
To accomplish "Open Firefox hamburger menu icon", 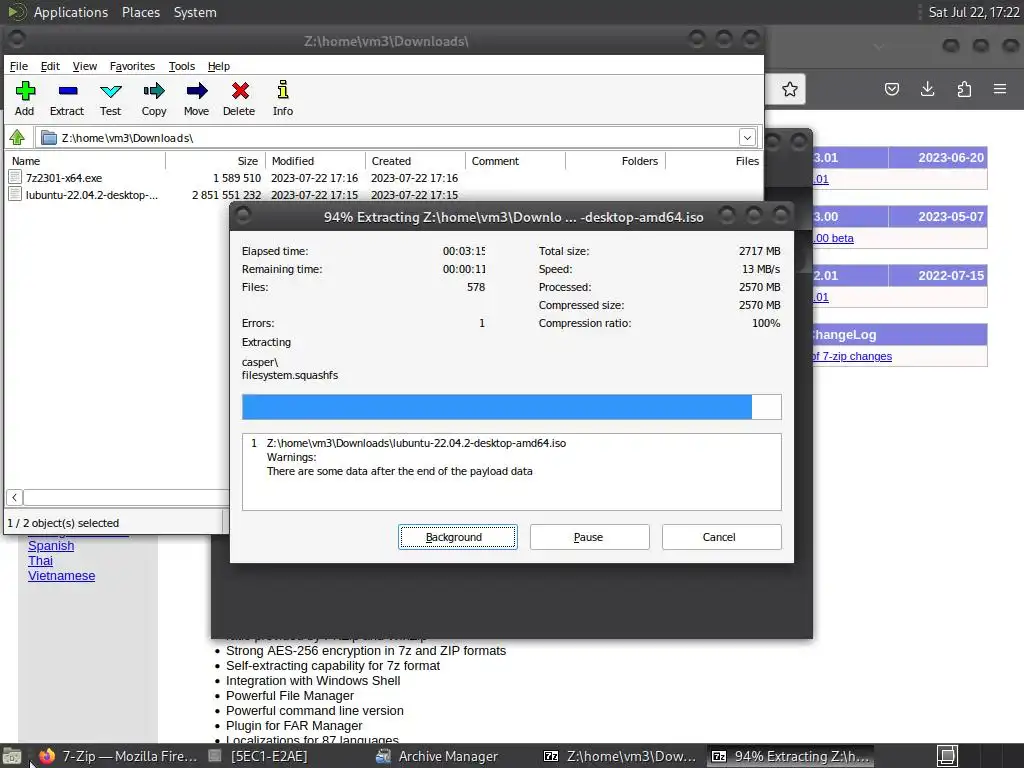I will pyautogui.click(x=1000, y=89).
